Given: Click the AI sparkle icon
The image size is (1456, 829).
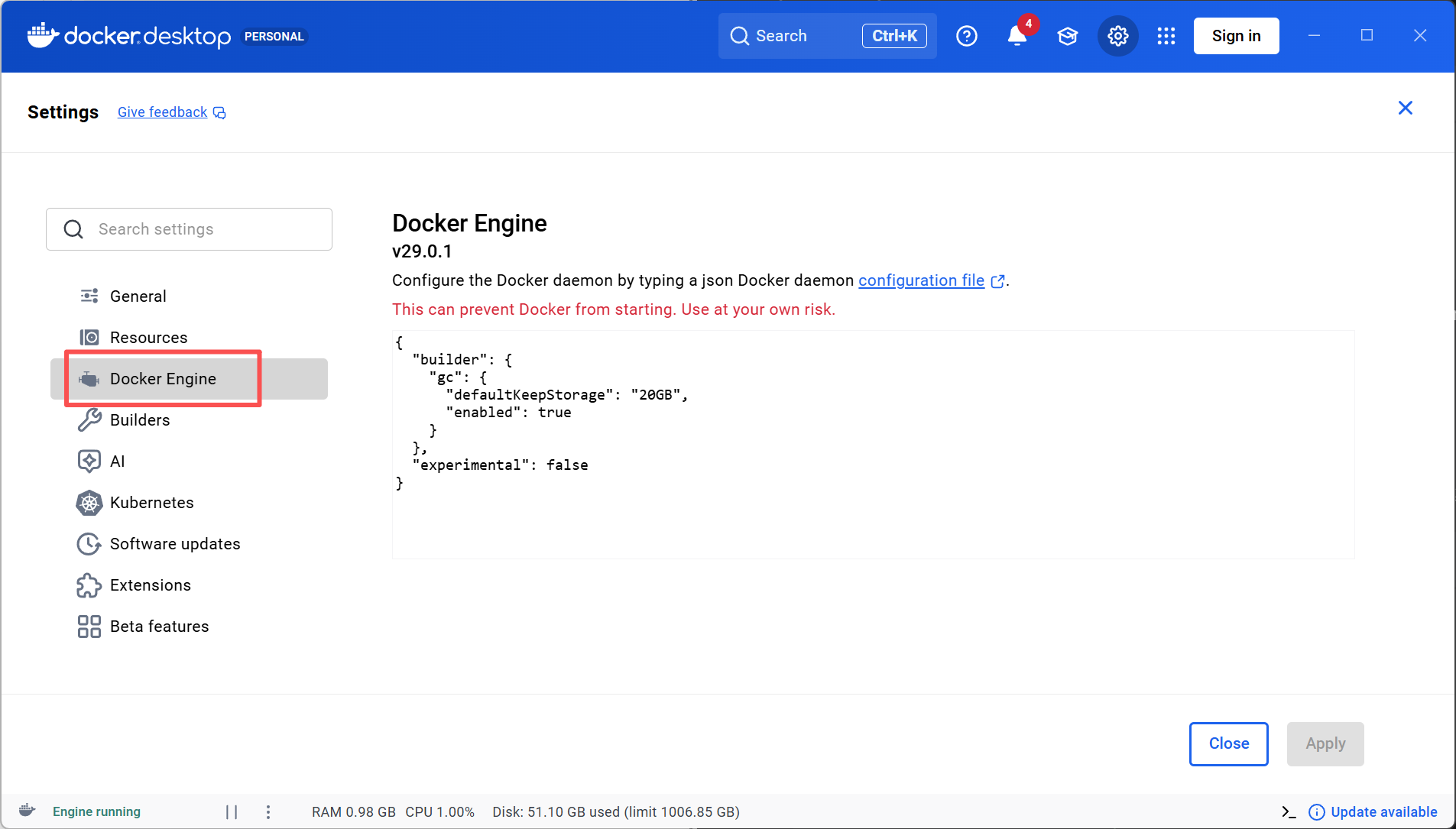Looking at the screenshot, I should [x=89, y=461].
